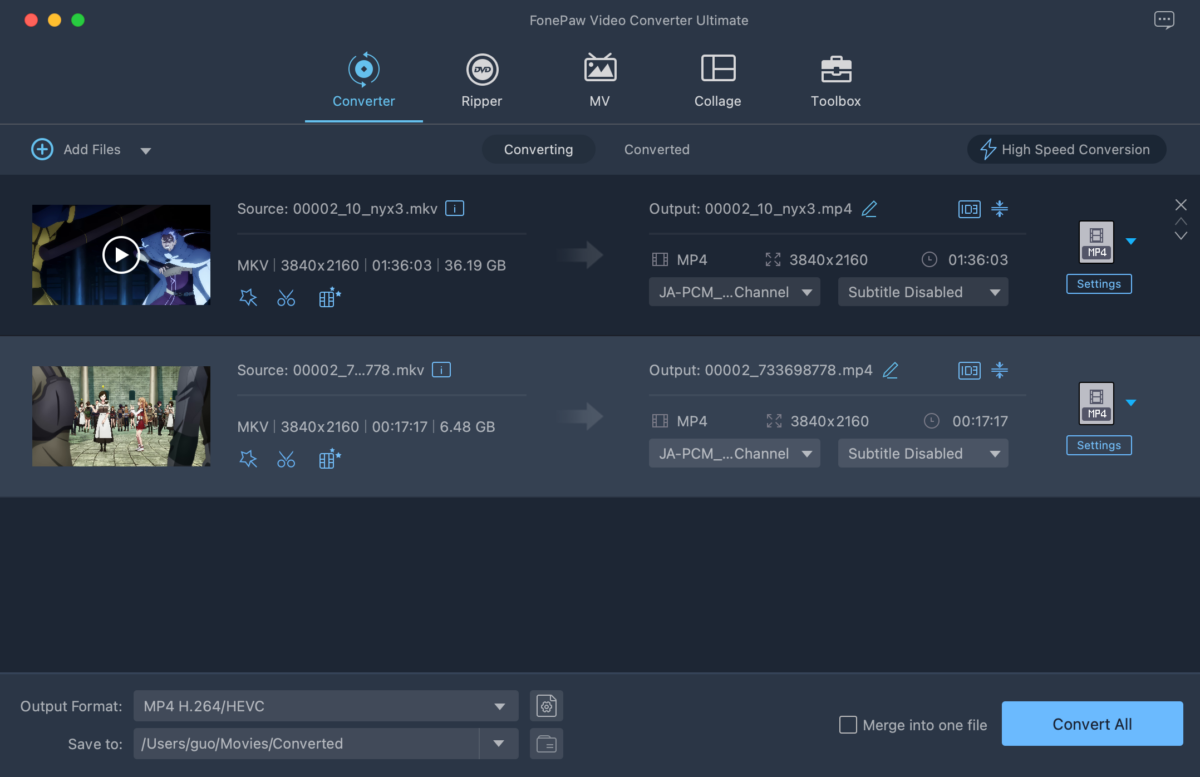Open enhance video for 00002_10_nyx3.mkv

coord(329,297)
